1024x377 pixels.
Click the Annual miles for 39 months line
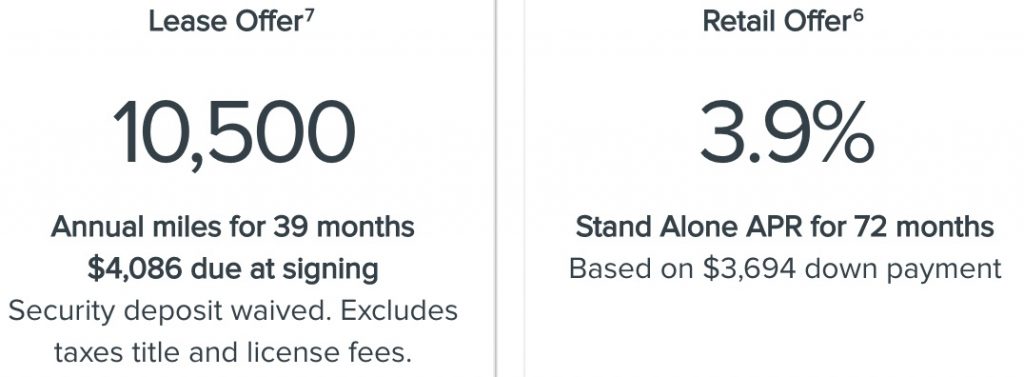point(232,227)
